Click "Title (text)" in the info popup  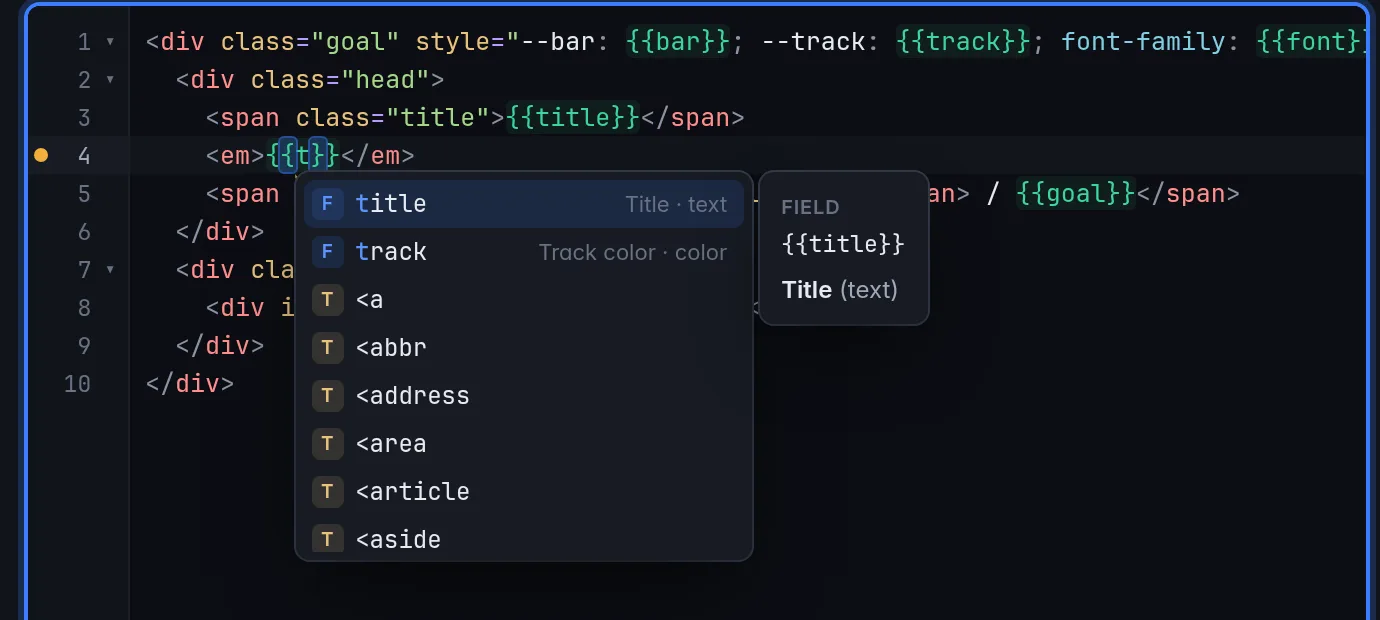[840, 290]
